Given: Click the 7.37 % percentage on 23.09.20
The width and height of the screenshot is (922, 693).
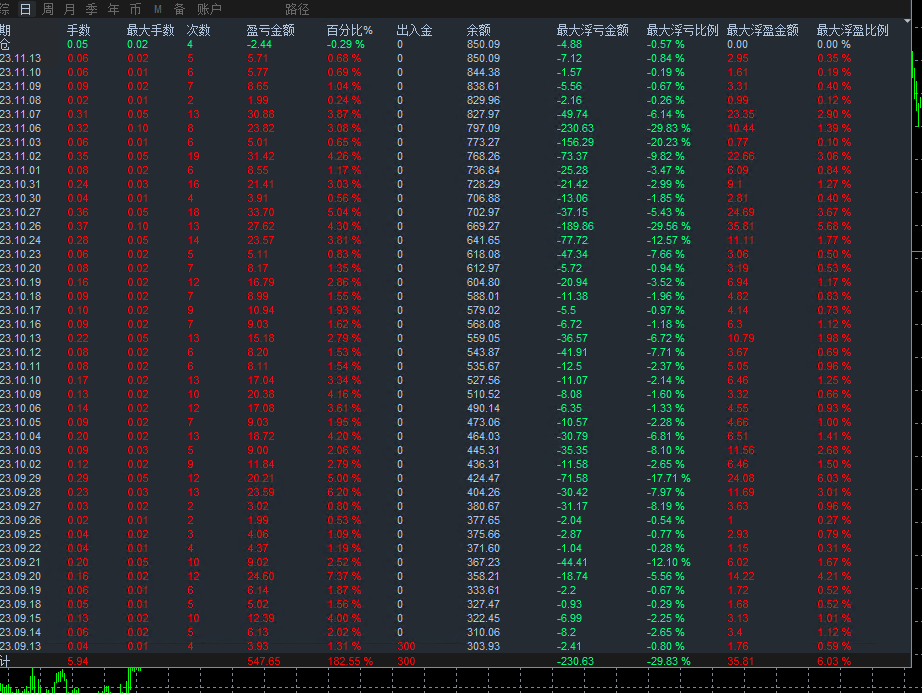Looking at the screenshot, I should point(344,577).
